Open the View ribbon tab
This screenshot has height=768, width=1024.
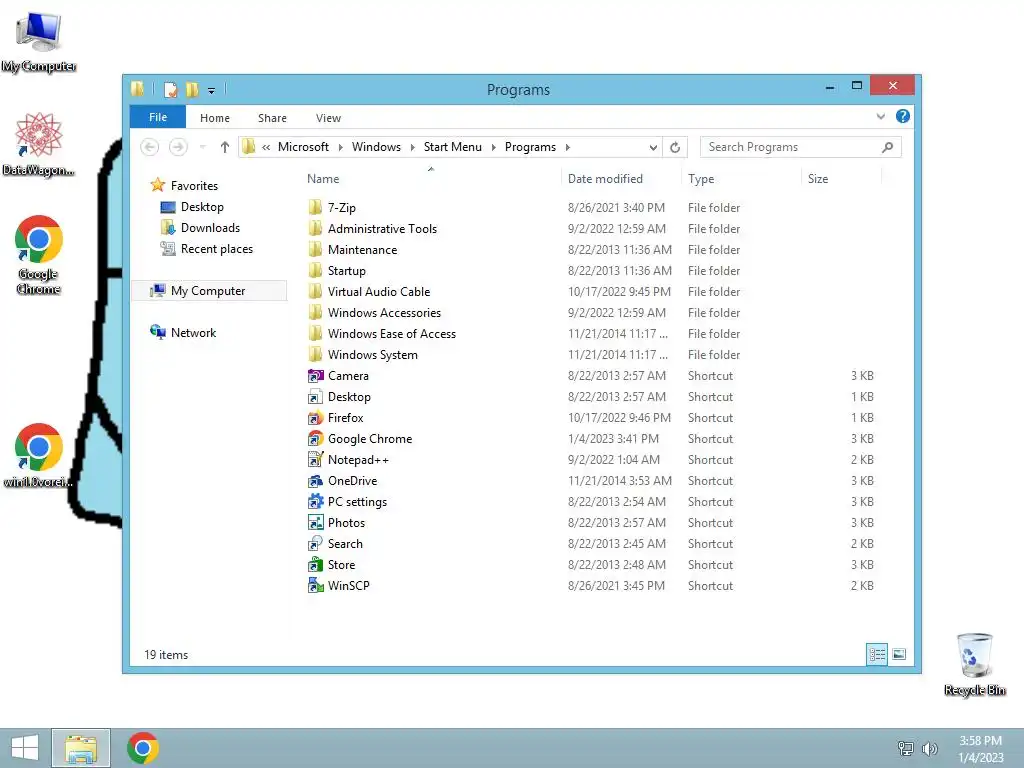(328, 118)
